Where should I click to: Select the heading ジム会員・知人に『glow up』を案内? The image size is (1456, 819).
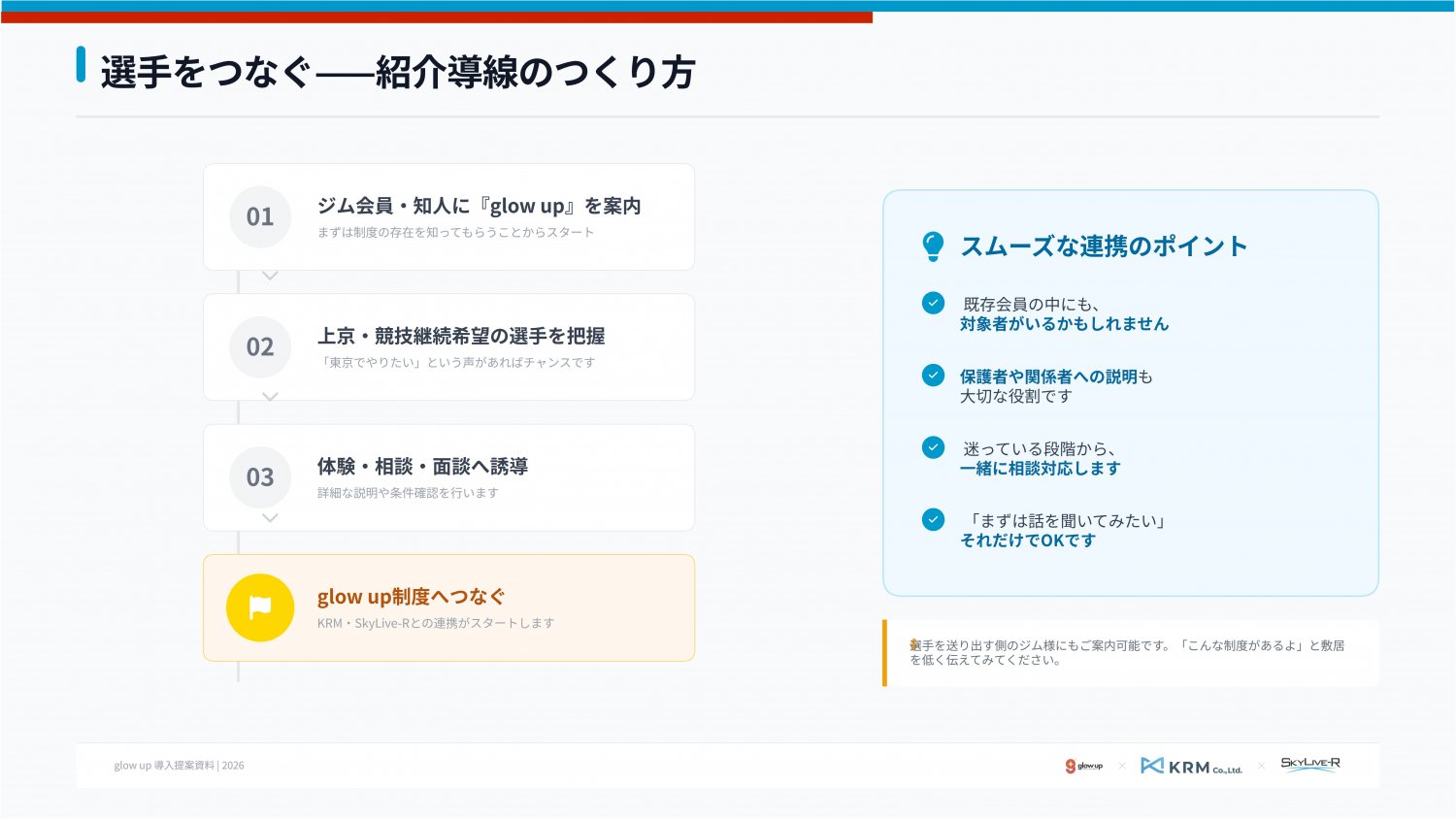coord(479,206)
